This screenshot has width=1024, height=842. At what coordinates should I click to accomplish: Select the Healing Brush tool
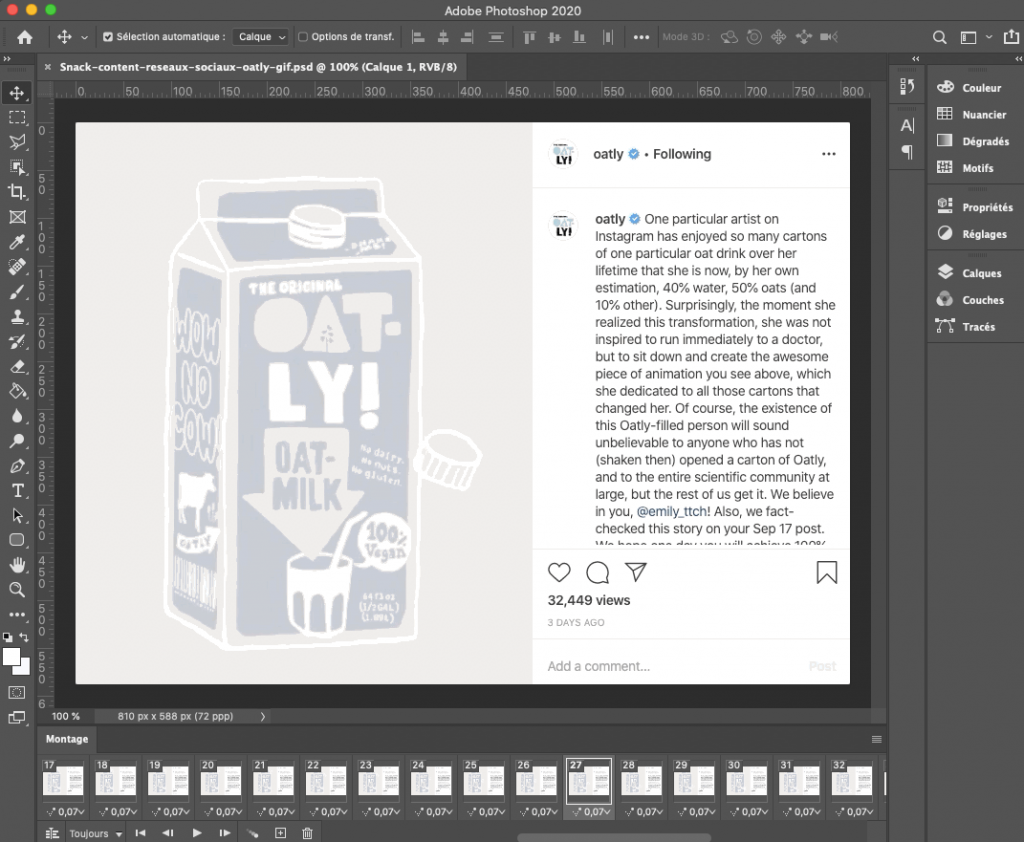coord(17,267)
